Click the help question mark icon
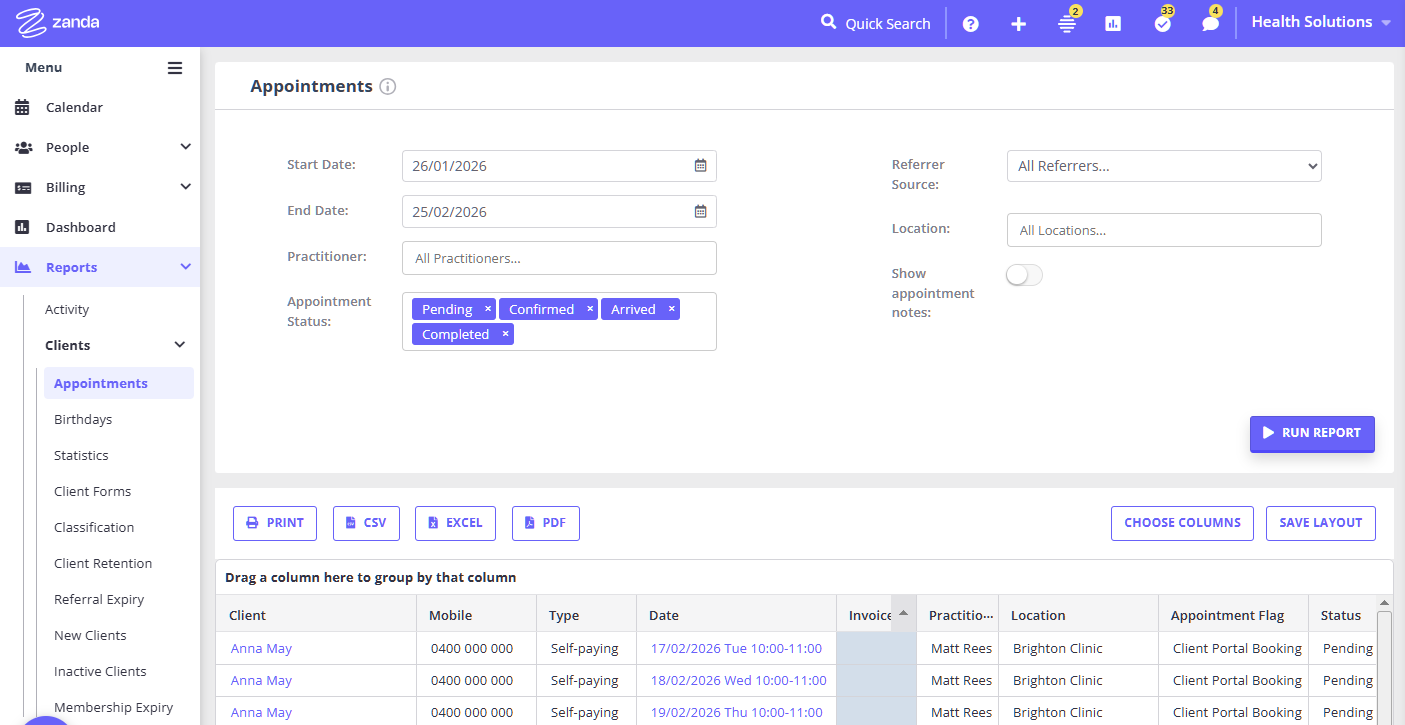 [970, 24]
